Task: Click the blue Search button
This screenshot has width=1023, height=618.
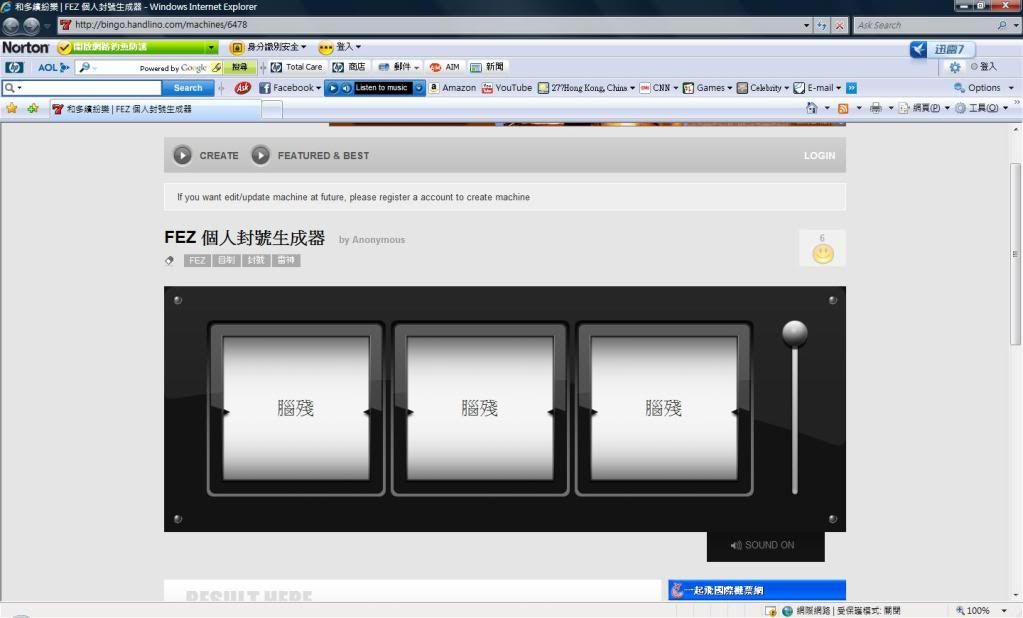Action: pyautogui.click(x=188, y=88)
